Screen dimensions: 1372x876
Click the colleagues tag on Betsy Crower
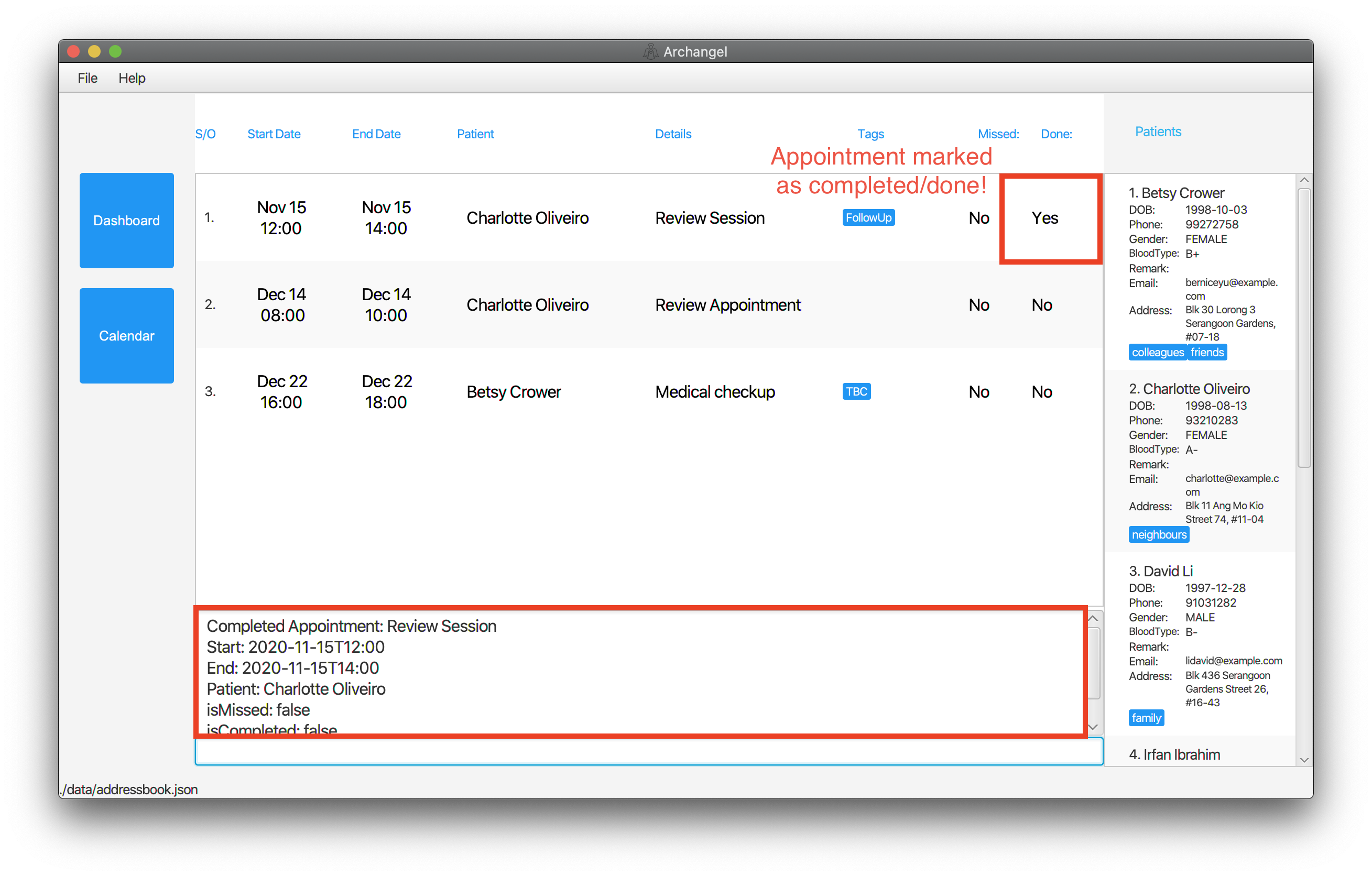1157,352
